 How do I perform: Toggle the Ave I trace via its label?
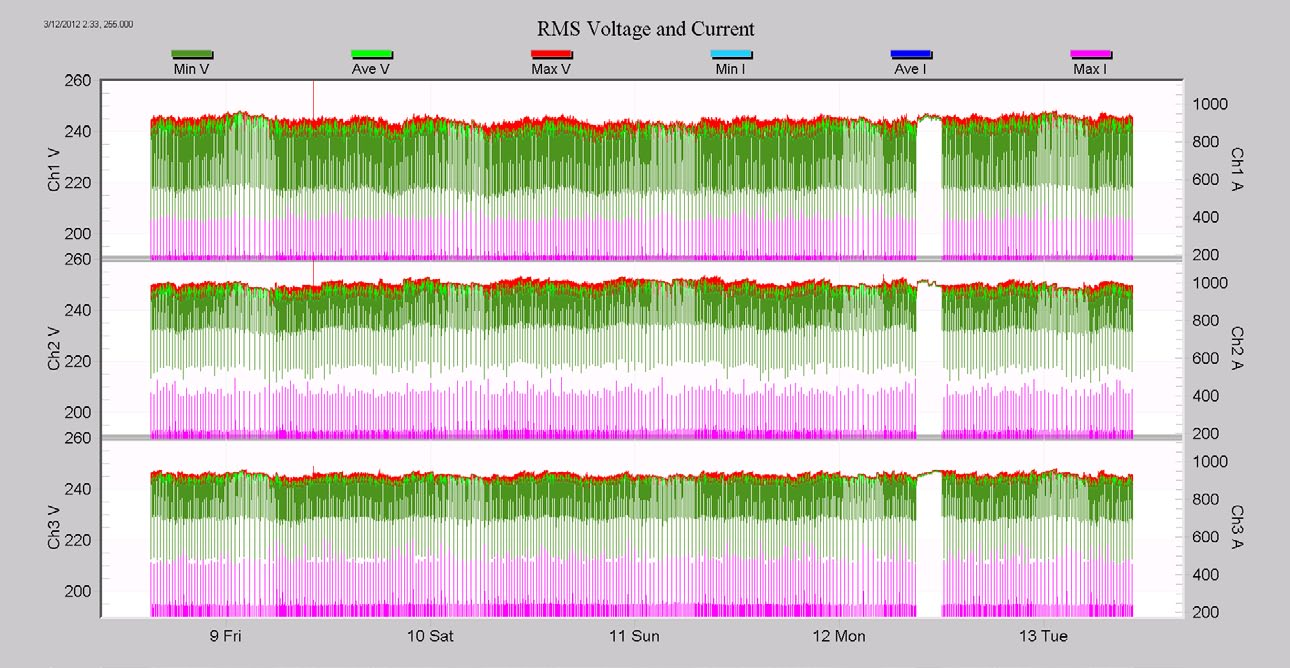[910, 70]
